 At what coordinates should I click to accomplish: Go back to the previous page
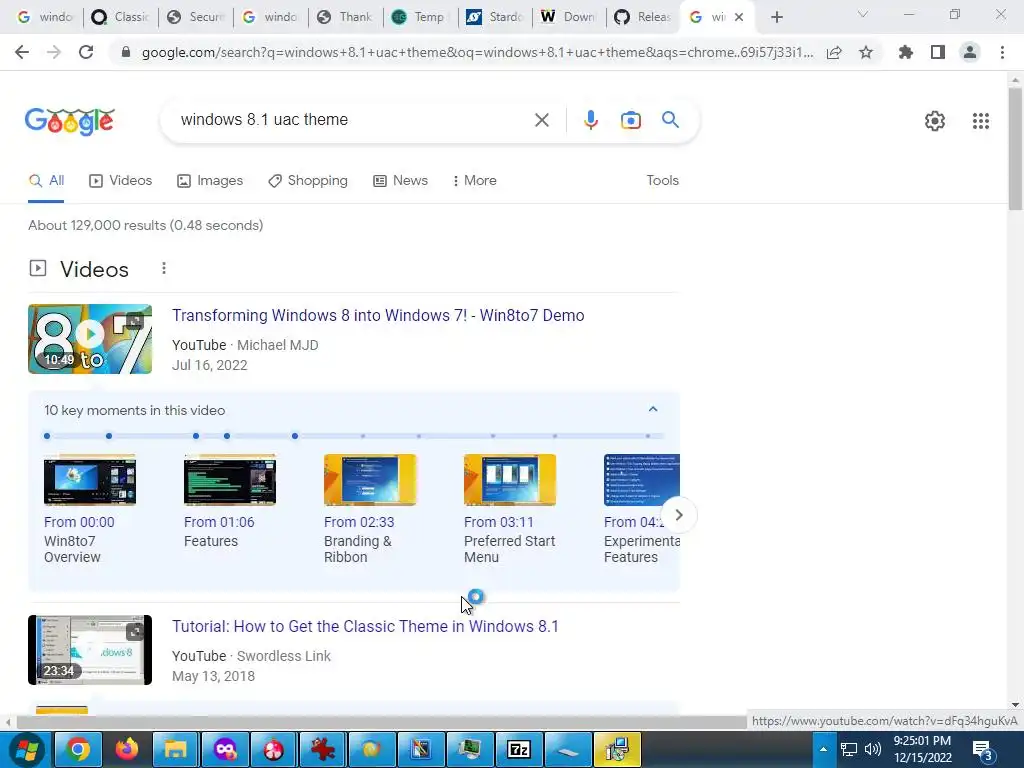pyautogui.click(x=22, y=52)
